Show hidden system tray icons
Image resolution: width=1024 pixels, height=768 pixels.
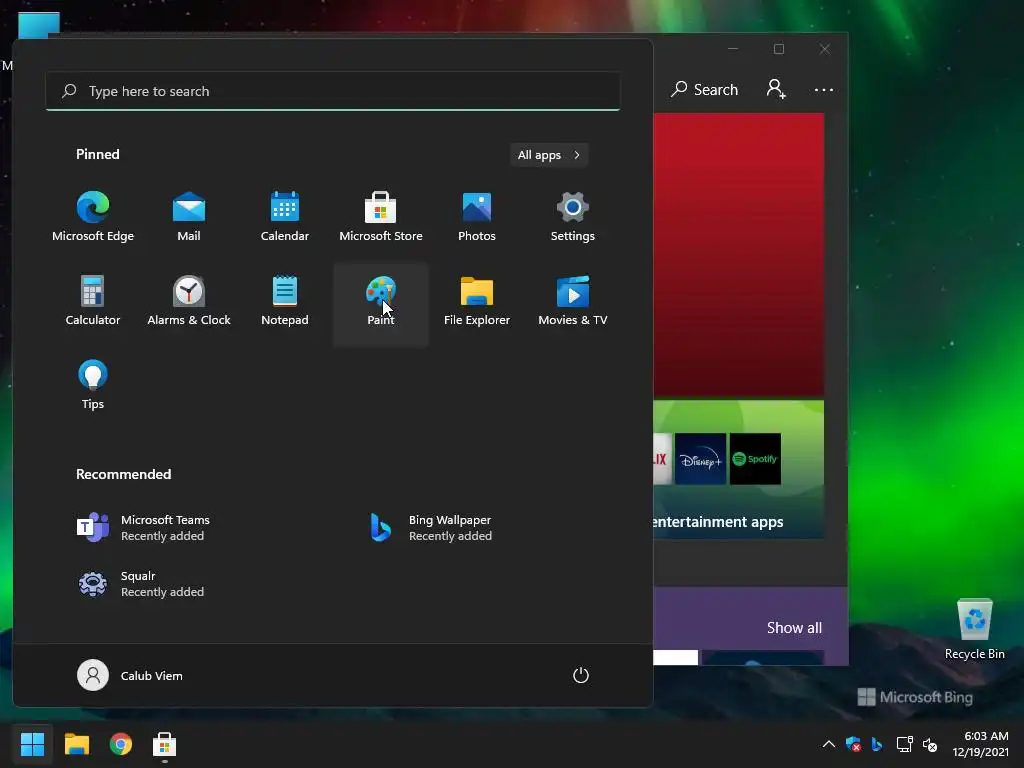pos(829,744)
